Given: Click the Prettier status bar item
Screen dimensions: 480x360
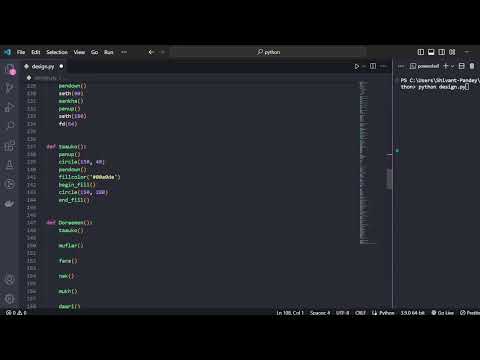Looking at the screenshot, I should tap(470, 313).
